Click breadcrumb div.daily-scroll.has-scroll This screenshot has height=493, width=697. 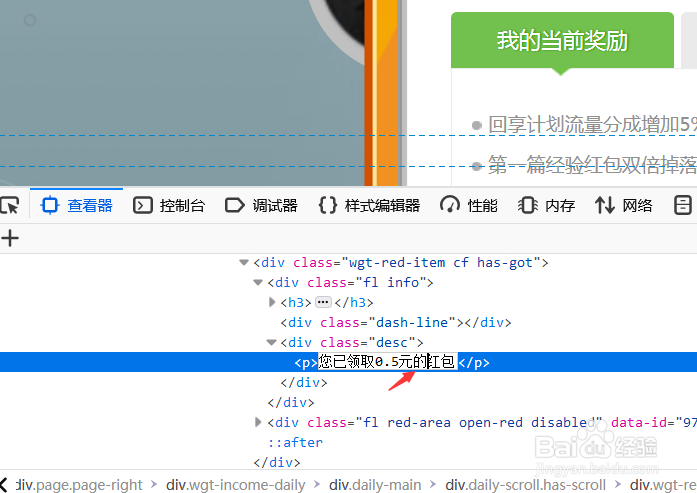pyautogui.click(x=525, y=485)
